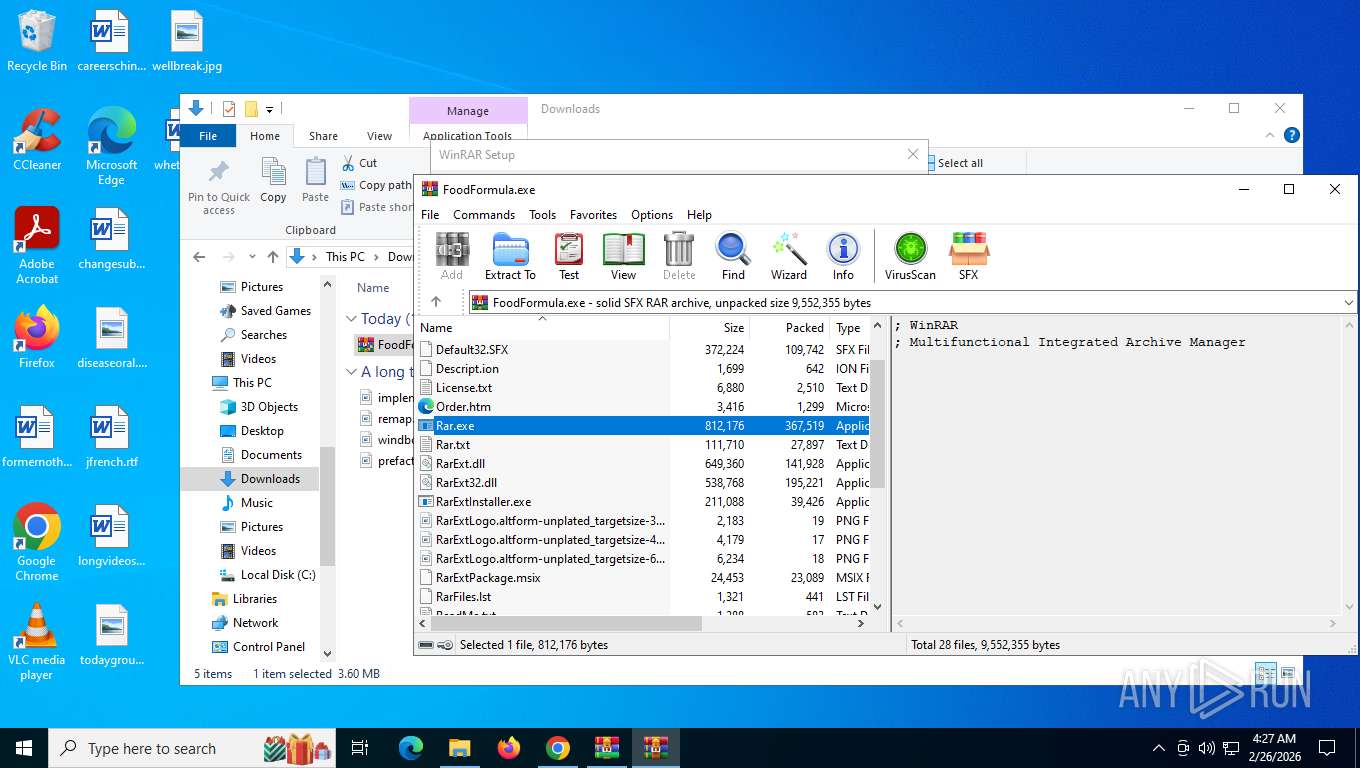Open Task View on the taskbar

(361, 748)
